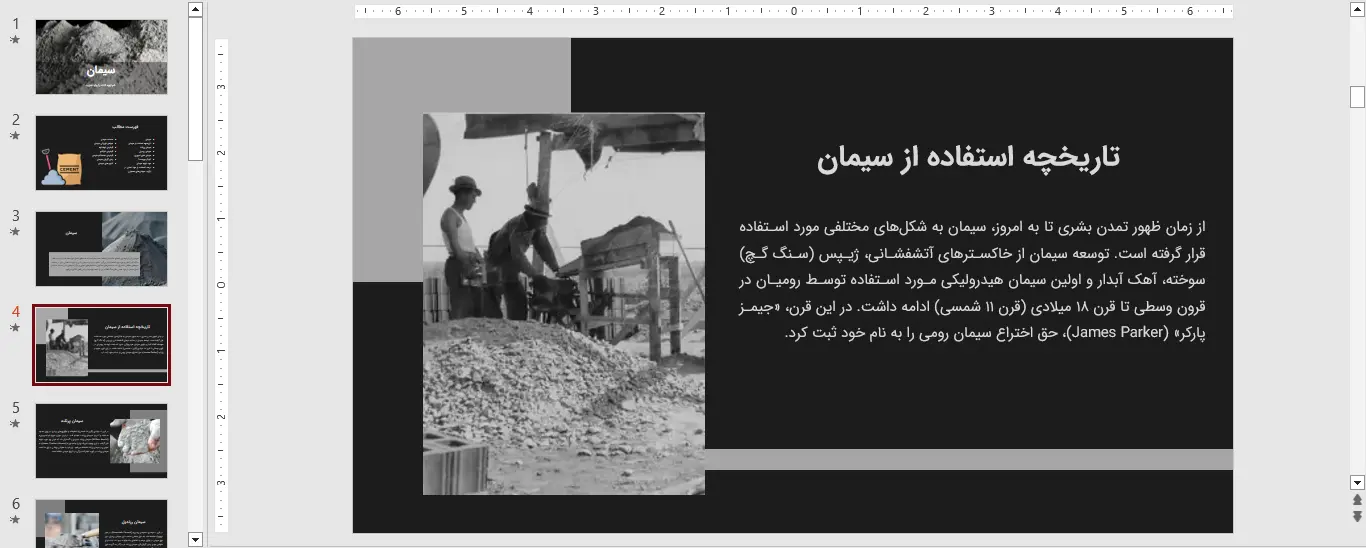1366x548 pixels.
Task: Click the thumbnail panel scrollbar thumb
Action: click(195, 89)
